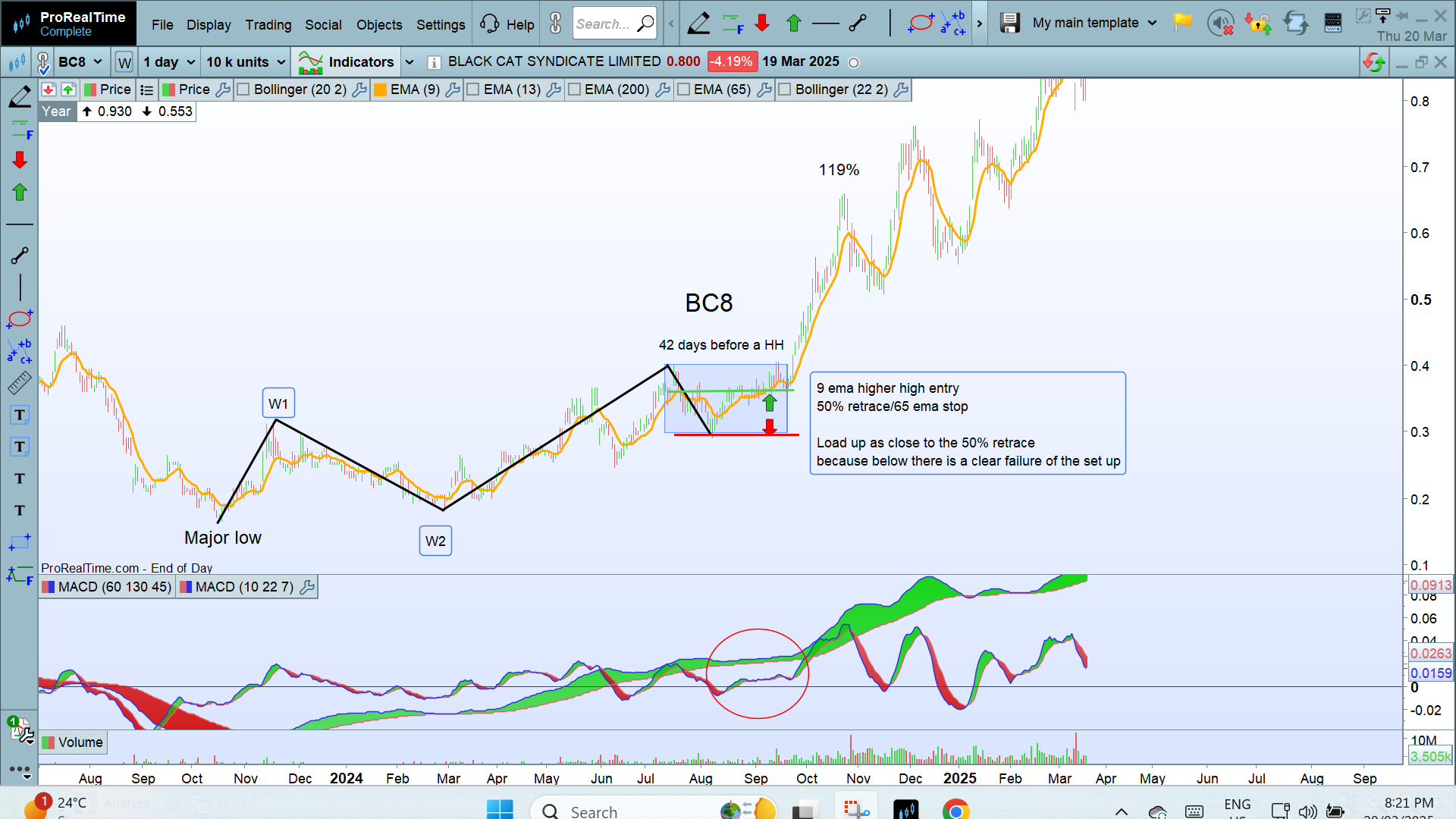Select the segment tool in left sidebar
1456x819 pixels.
[20, 256]
